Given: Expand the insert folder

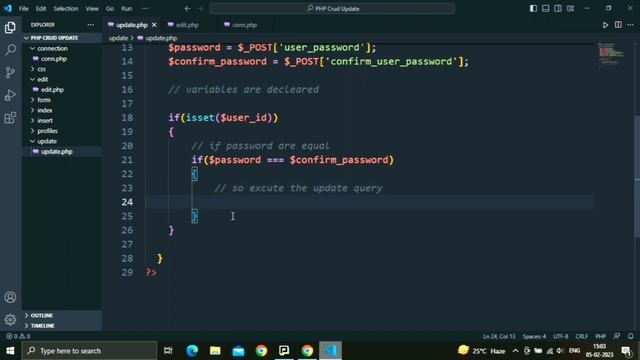Looking at the screenshot, I should tap(62, 120).
